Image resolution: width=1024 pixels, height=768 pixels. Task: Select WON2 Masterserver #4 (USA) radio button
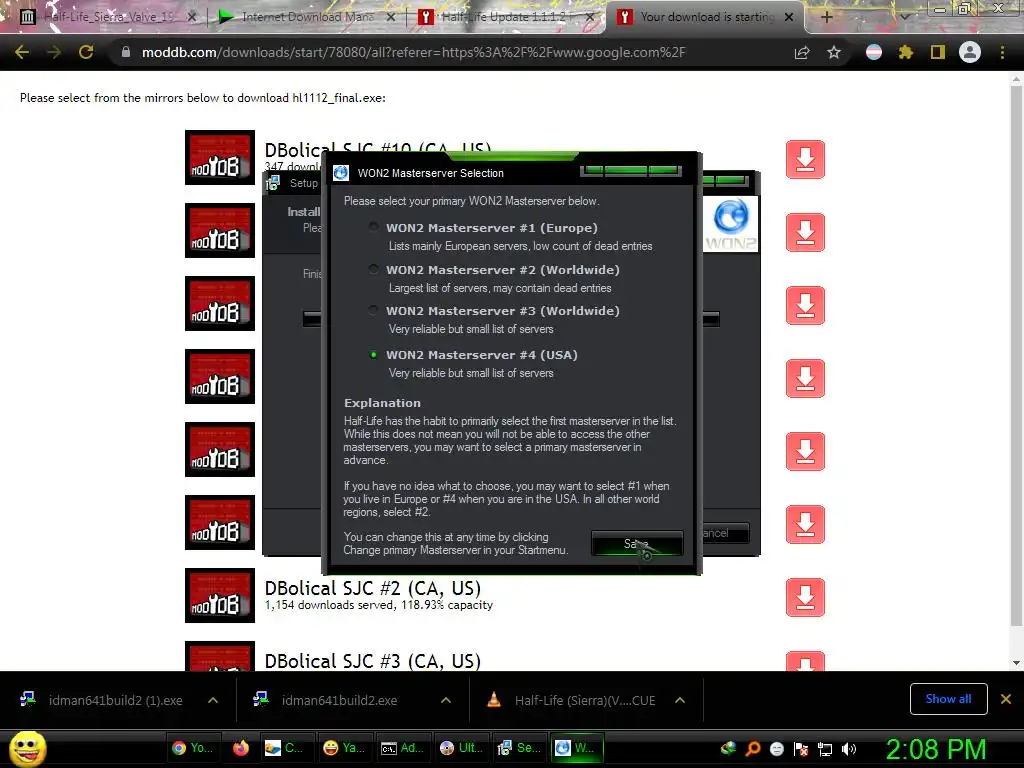tap(373, 355)
